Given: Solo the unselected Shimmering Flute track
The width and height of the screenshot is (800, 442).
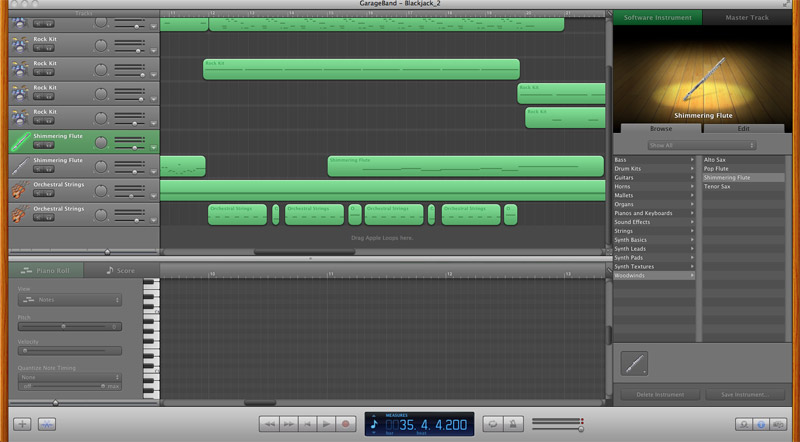Looking at the screenshot, I should [49, 169].
